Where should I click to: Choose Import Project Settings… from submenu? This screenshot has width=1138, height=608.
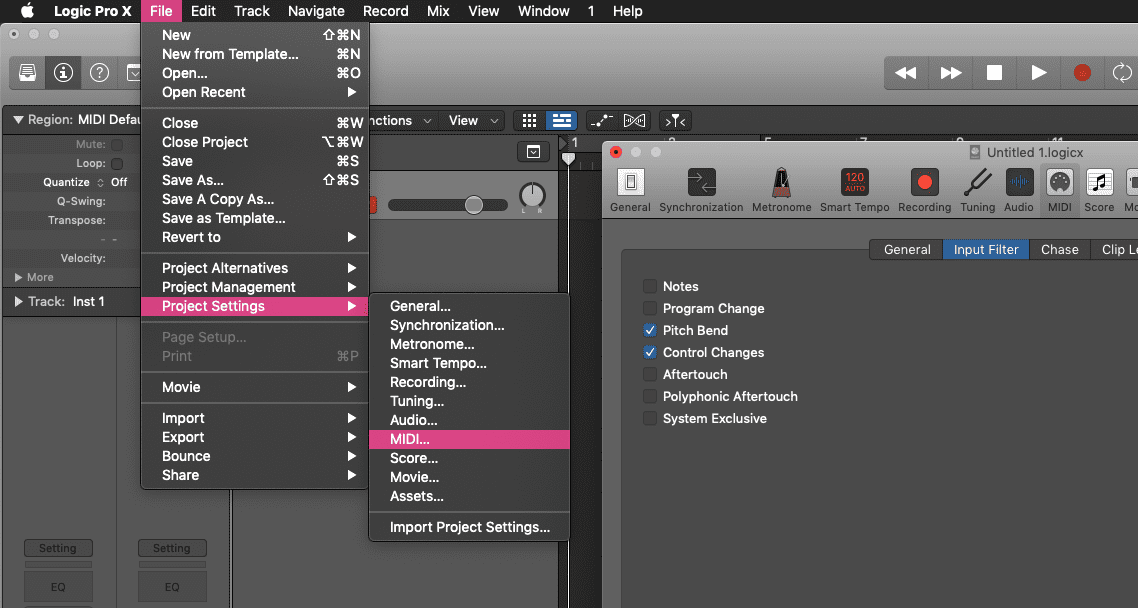click(469, 527)
